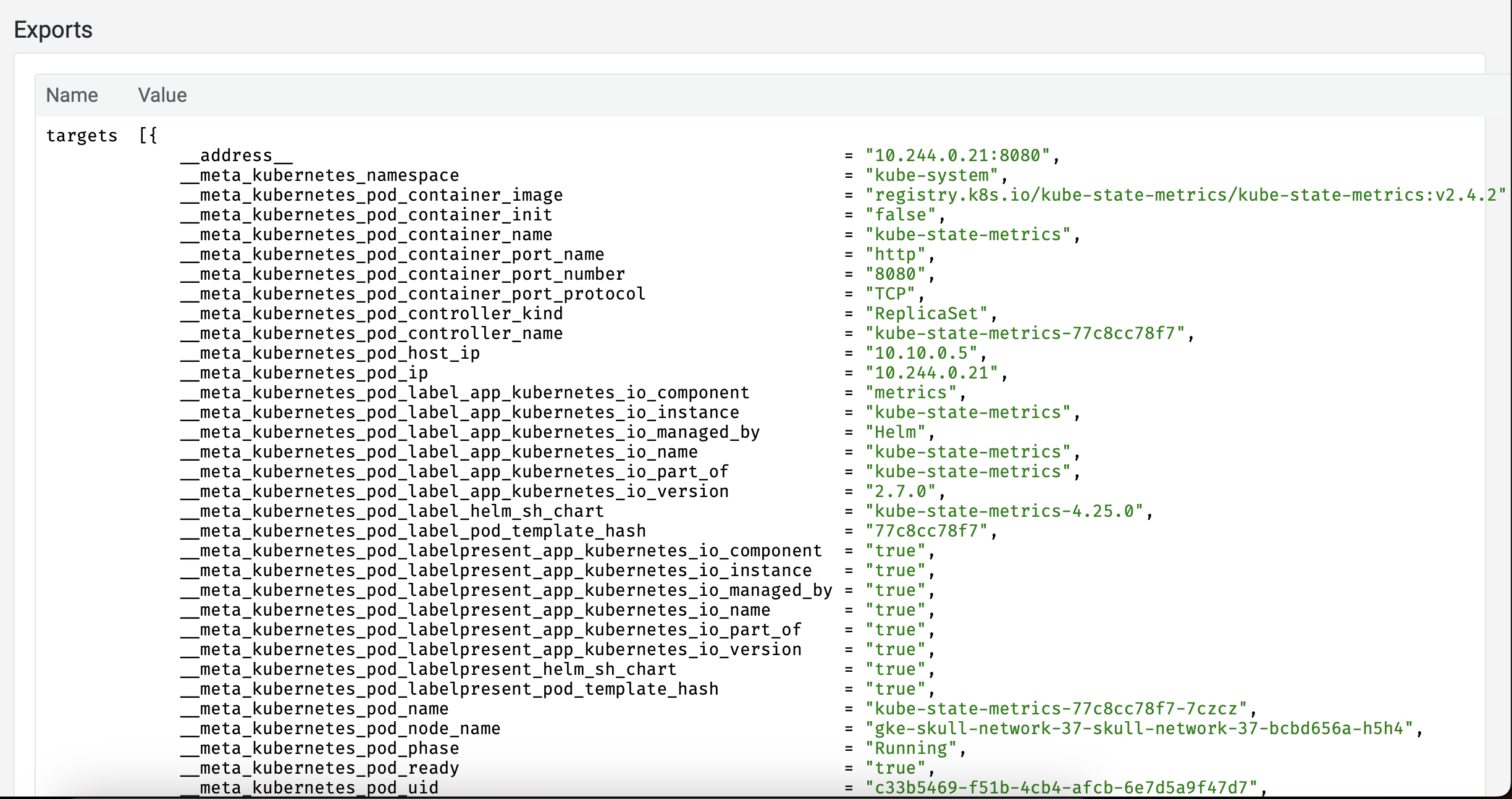
Task: Select the Name column header
Action: pyautogui.click(x=72, y=94)
